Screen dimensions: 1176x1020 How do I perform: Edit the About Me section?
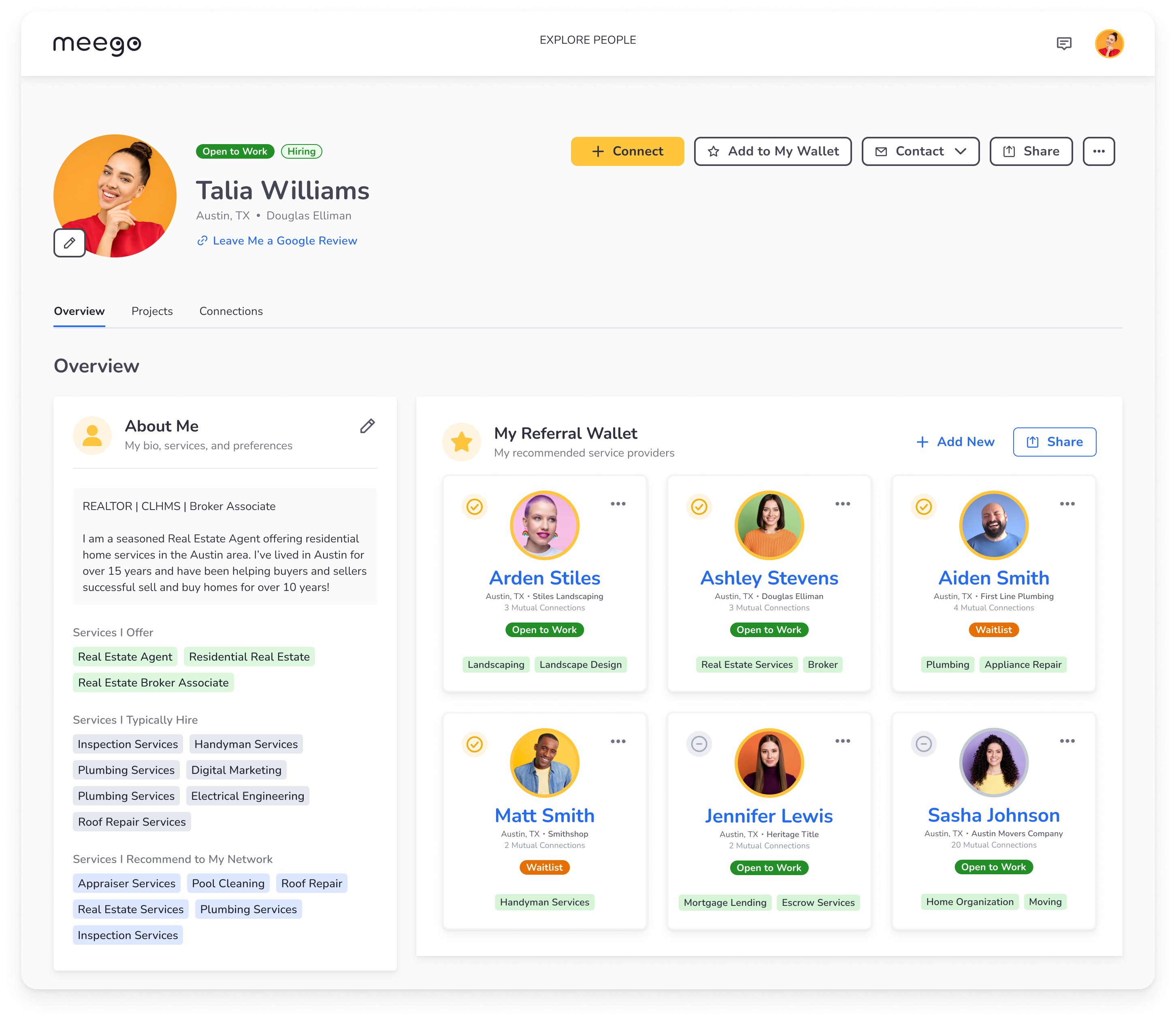367,426
